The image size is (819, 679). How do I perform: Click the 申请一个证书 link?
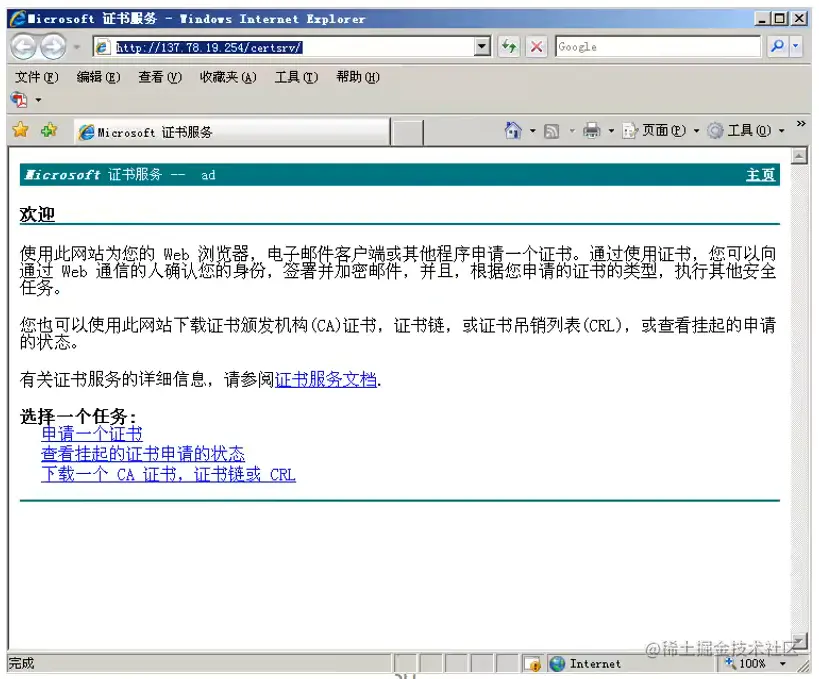92,434
